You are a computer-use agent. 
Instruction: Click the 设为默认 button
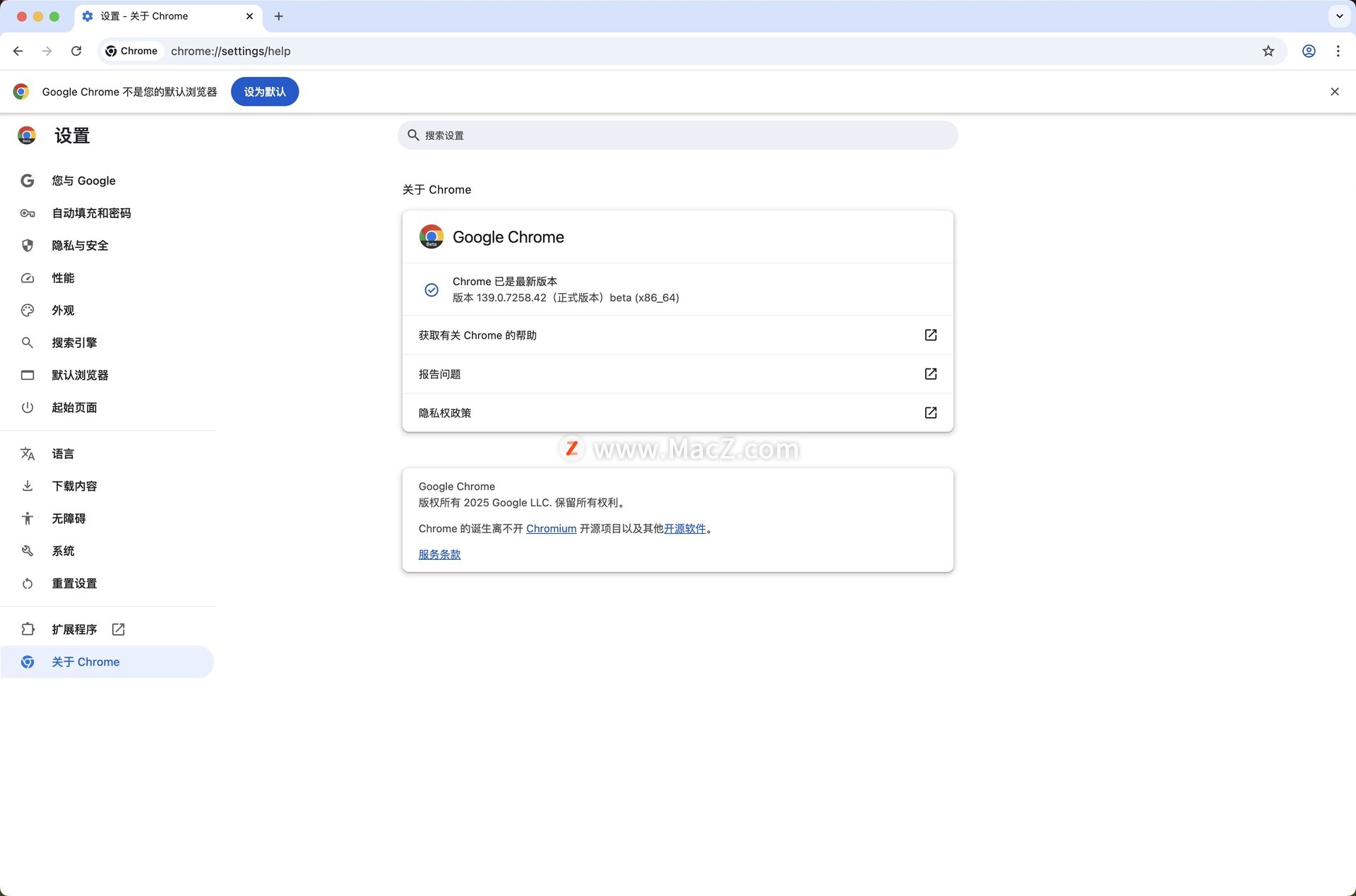pos(265,92)
